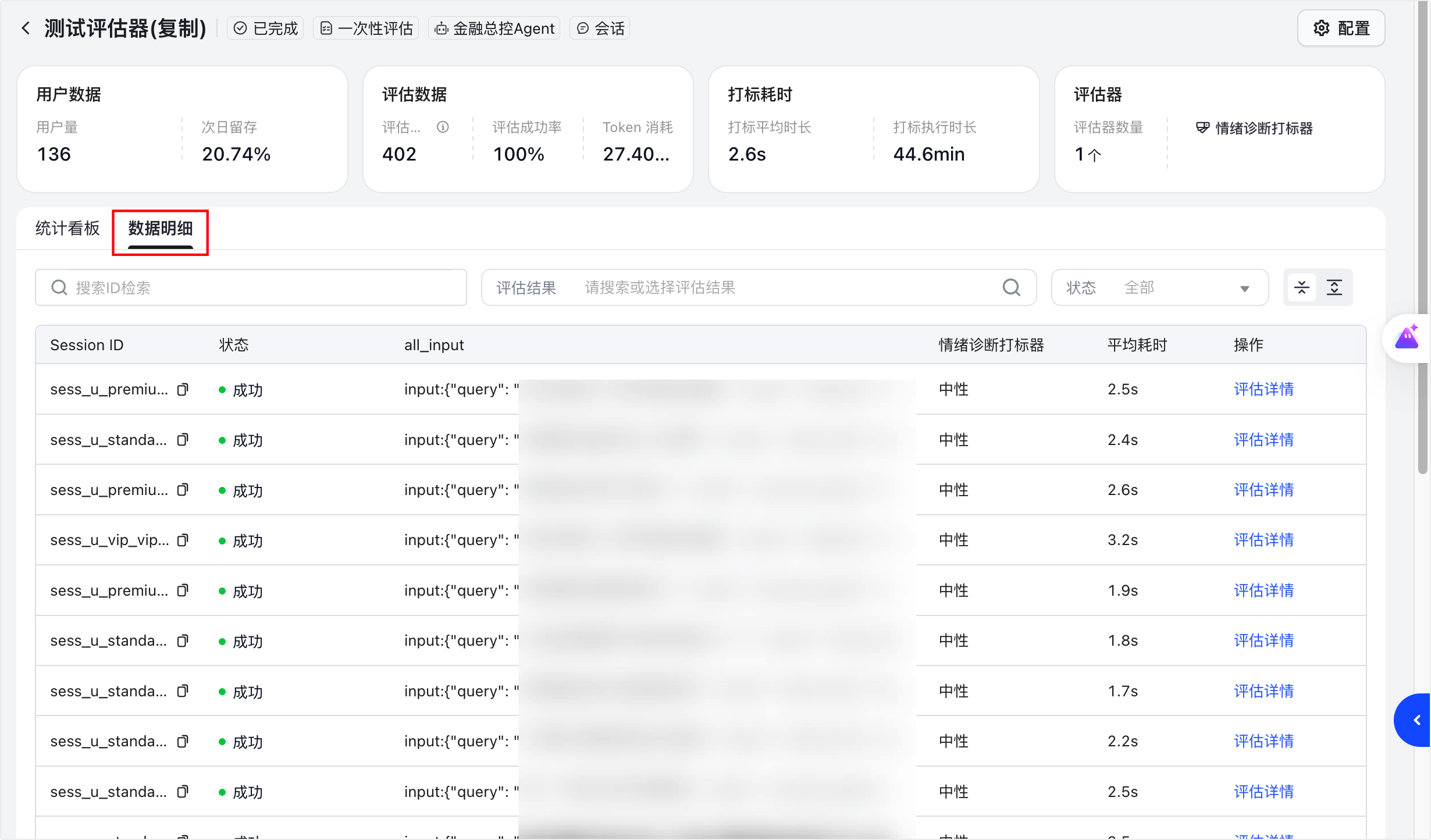Click the Session ID column header
Image resolution: width=1431 pixels, height=840 pixels.
[x=87, y=345]
